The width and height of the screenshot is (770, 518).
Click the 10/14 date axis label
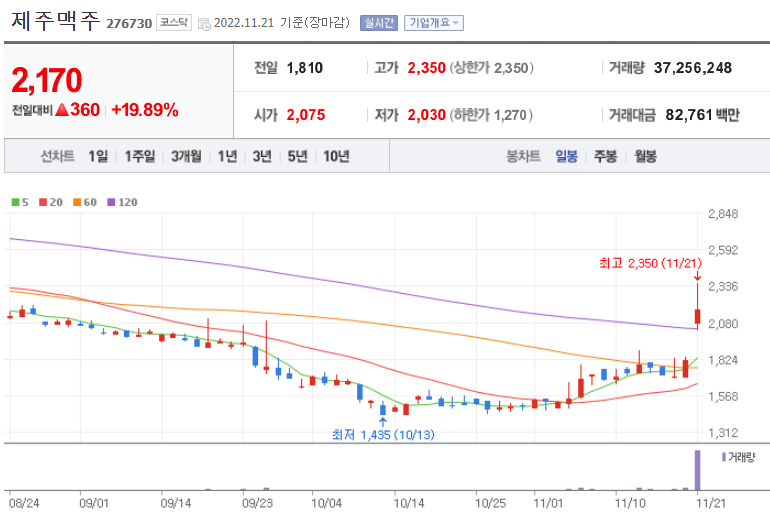pos(409,503)
